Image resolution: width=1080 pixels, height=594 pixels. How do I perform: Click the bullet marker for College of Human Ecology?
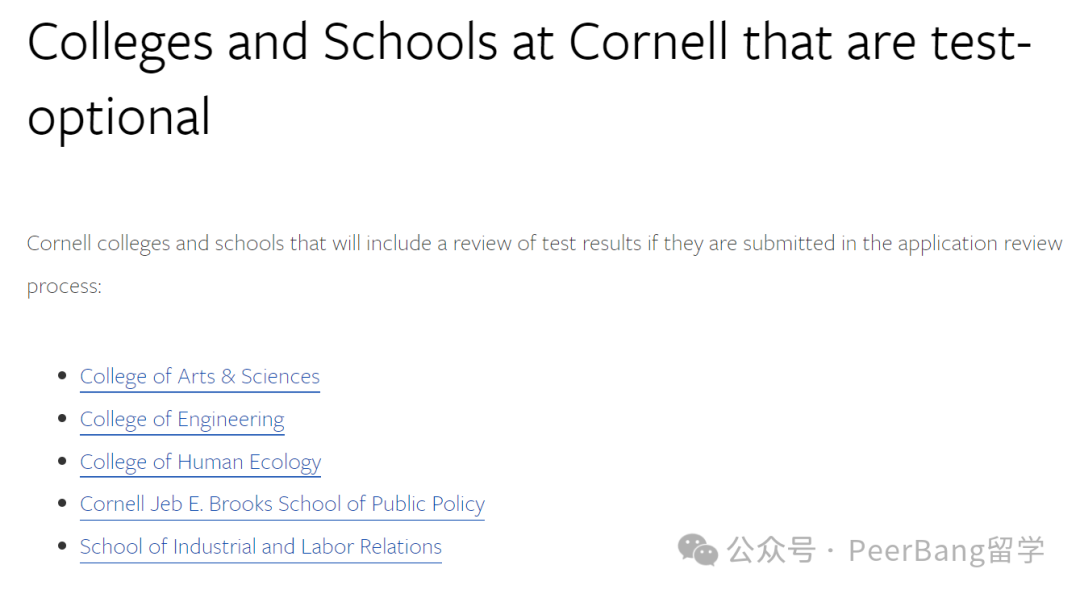[x=63, y=461]
